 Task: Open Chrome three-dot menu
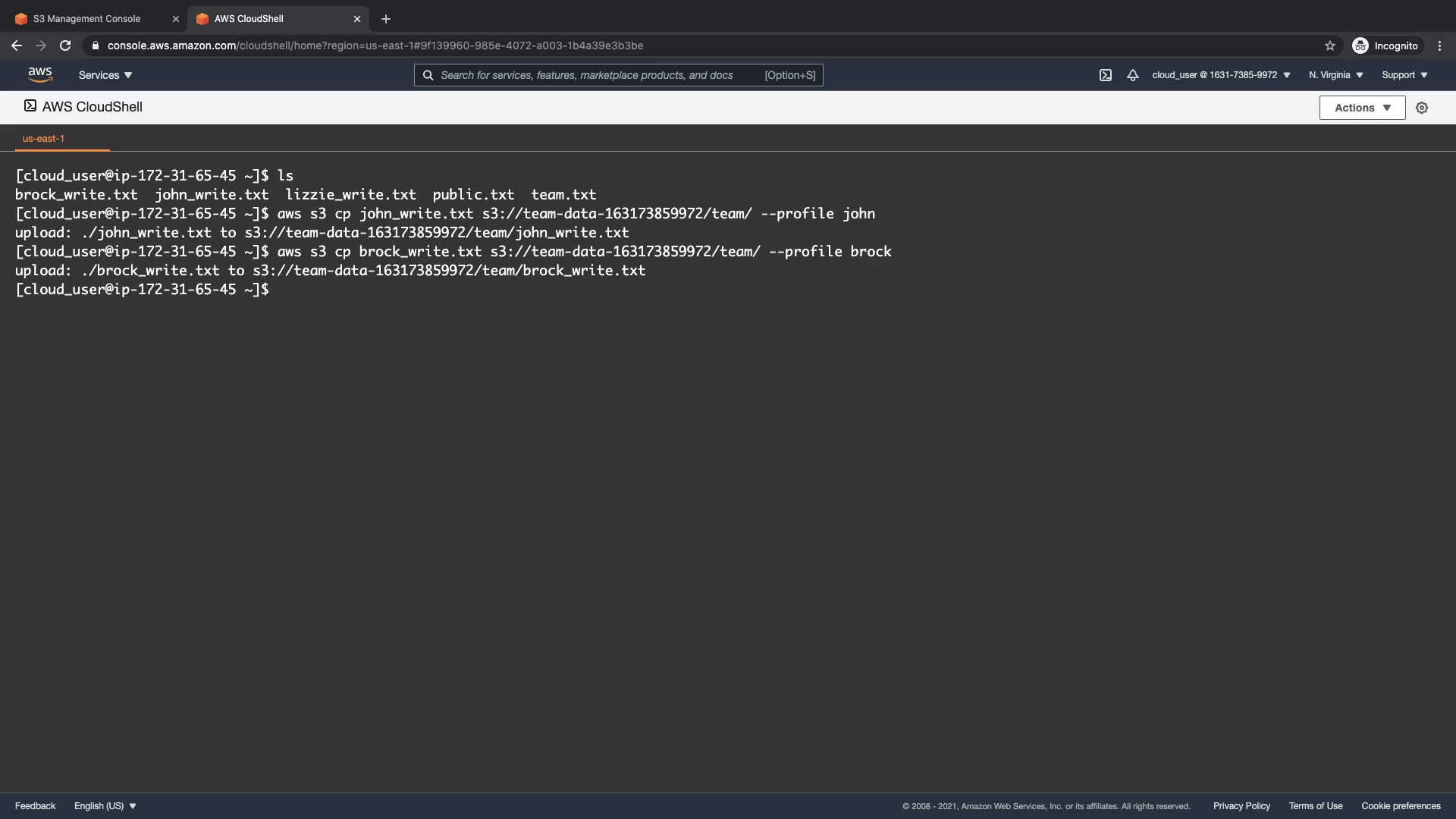click(1439, 45)
